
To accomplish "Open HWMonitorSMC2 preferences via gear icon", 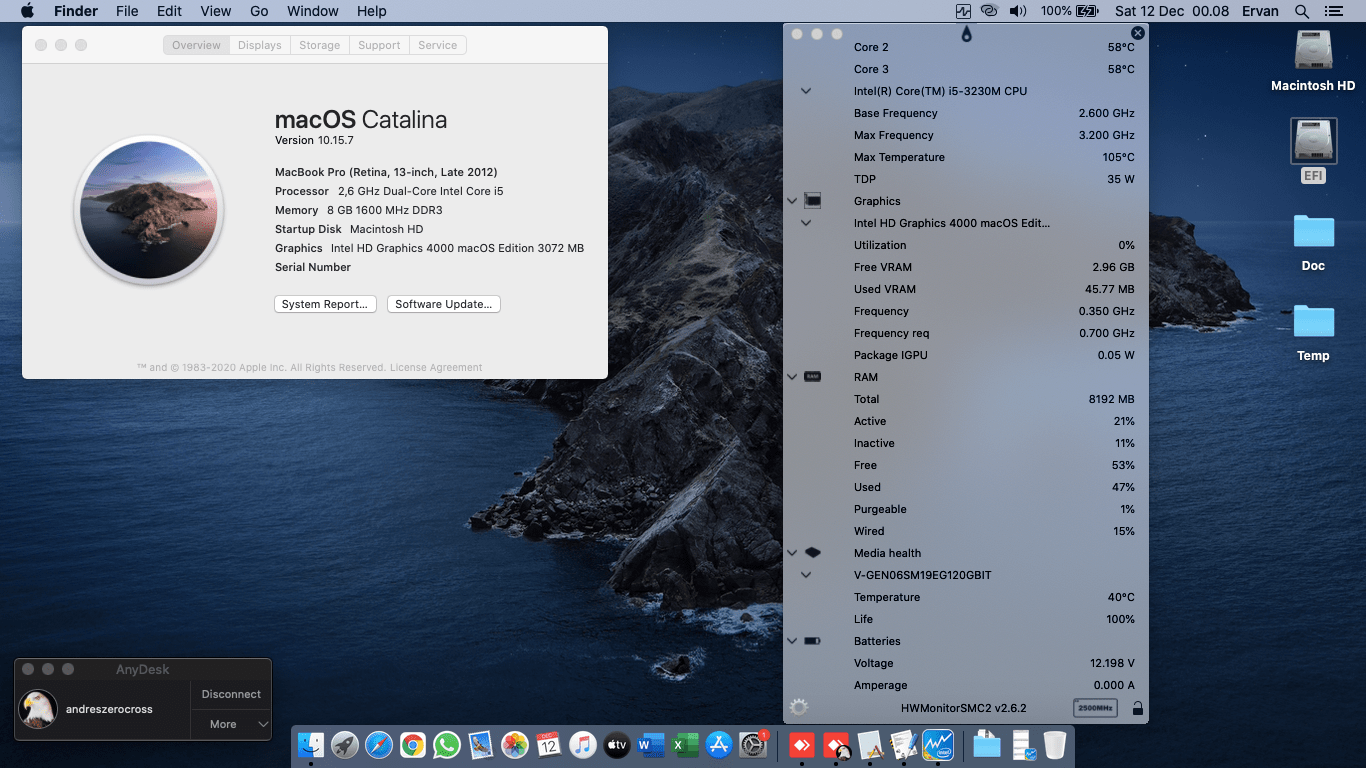I will [x=797, y=705].
